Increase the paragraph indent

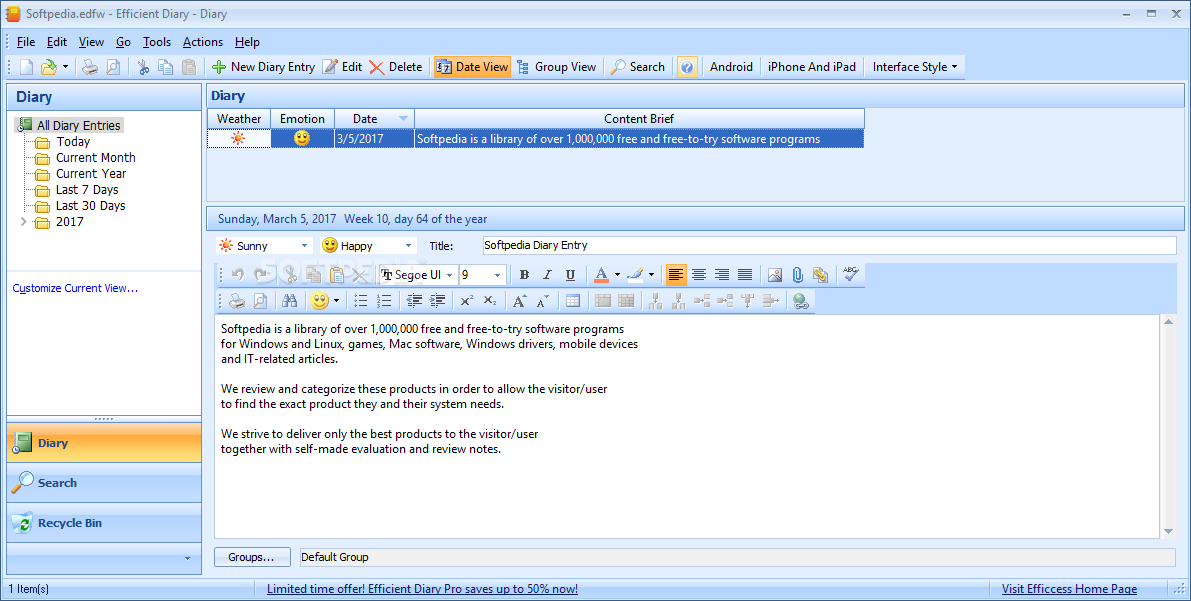pyautogui.click(x=438, y=301)
